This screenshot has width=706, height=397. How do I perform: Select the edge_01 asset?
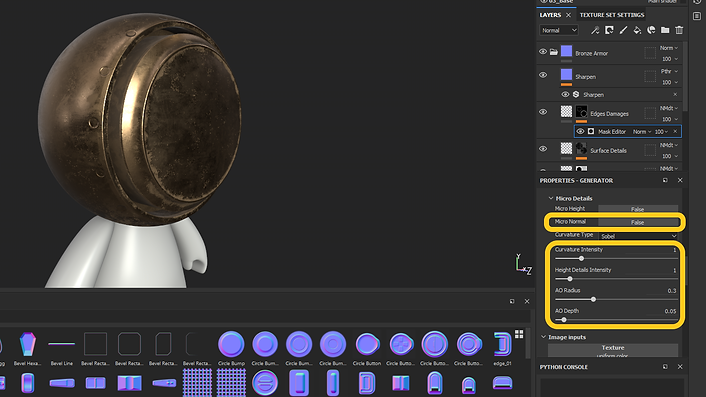pos(502,349)
